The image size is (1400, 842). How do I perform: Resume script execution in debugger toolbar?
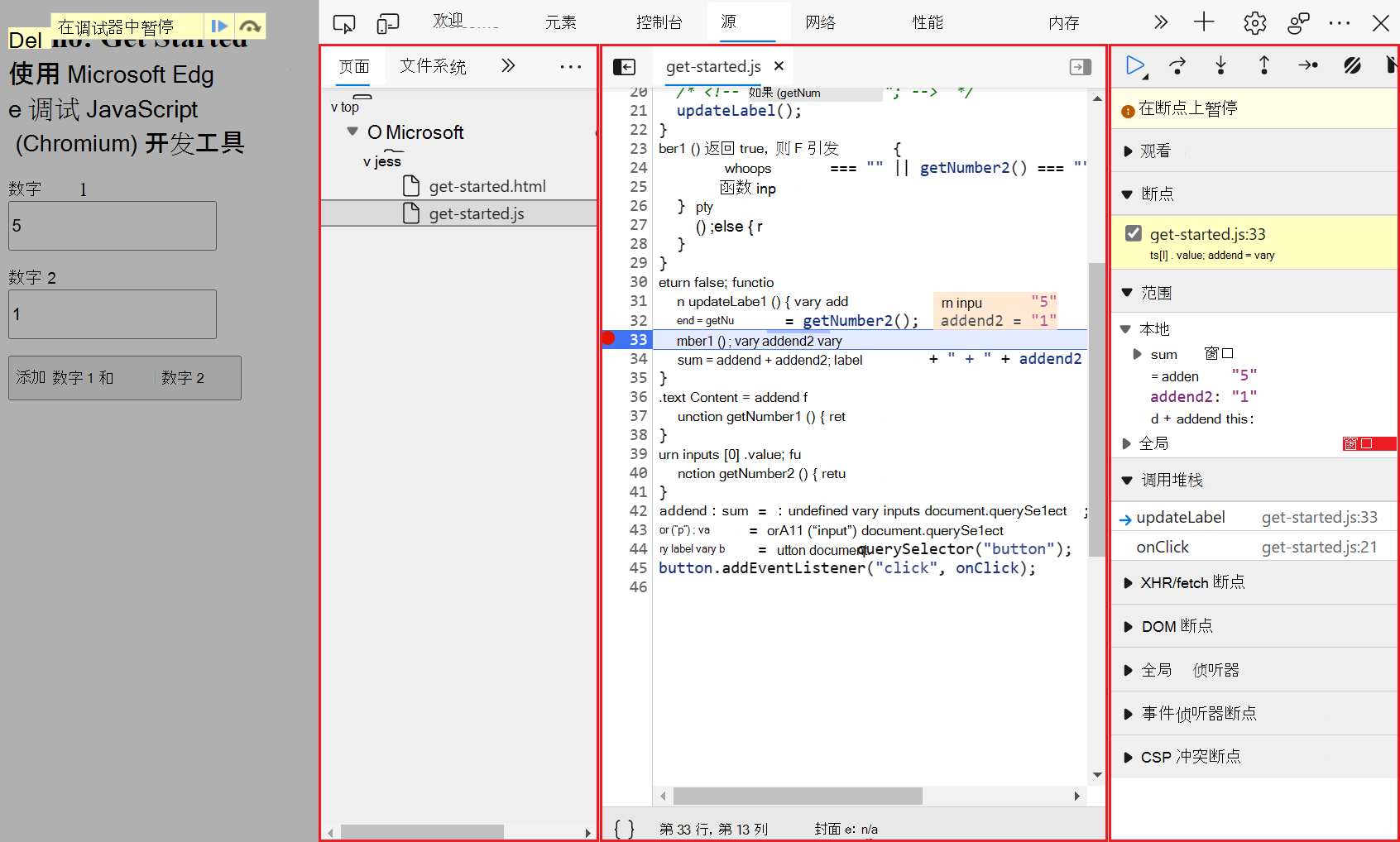pos(1136,65)
